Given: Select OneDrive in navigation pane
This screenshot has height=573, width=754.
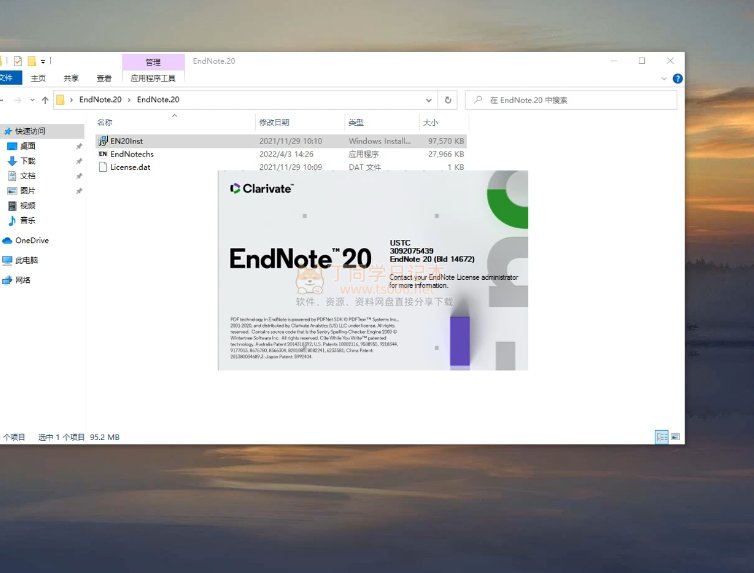Looking at the screenshot, I should point(32,240).
